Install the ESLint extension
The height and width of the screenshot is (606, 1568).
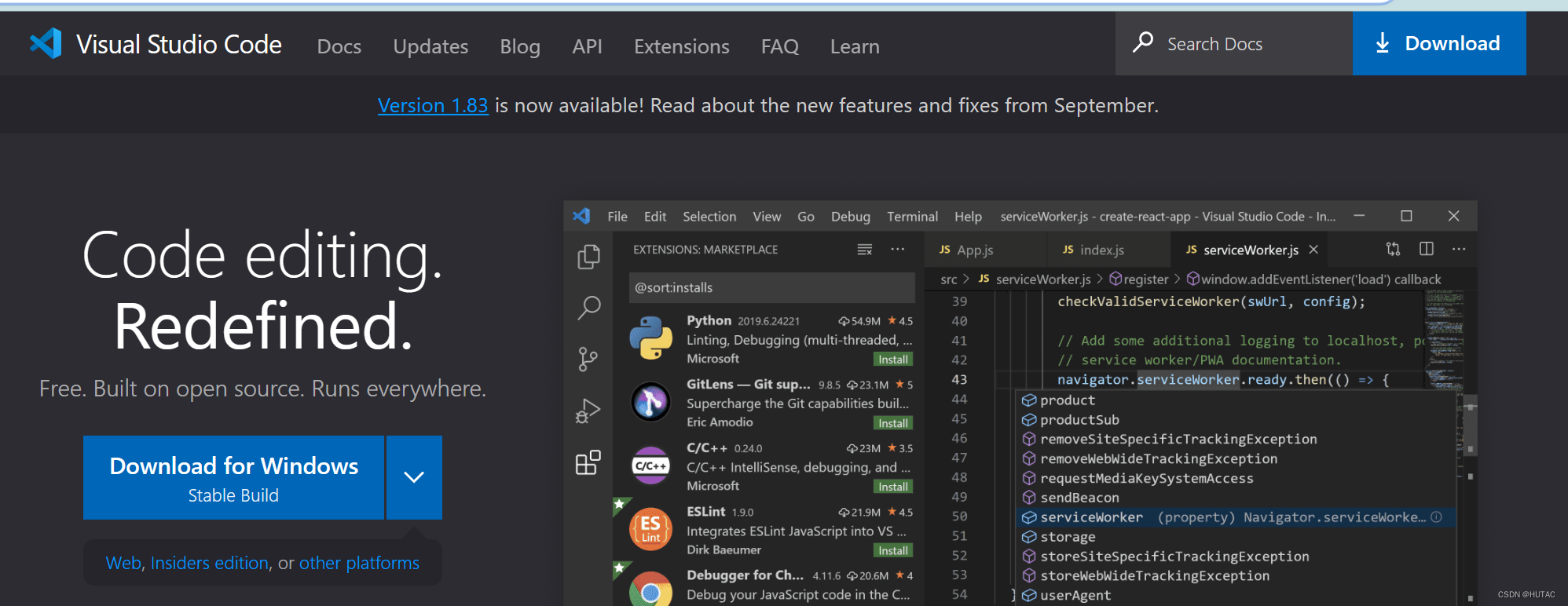pos(893,550)
